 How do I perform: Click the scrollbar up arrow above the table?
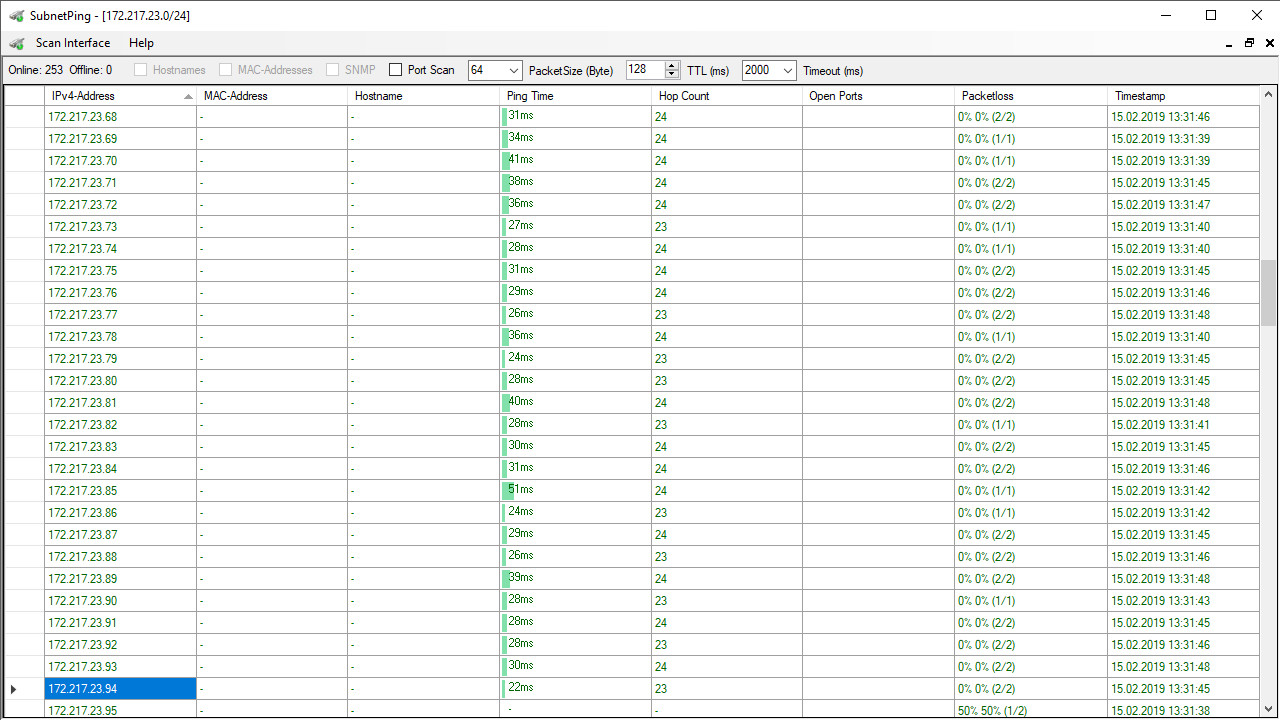pos(1268,95)
